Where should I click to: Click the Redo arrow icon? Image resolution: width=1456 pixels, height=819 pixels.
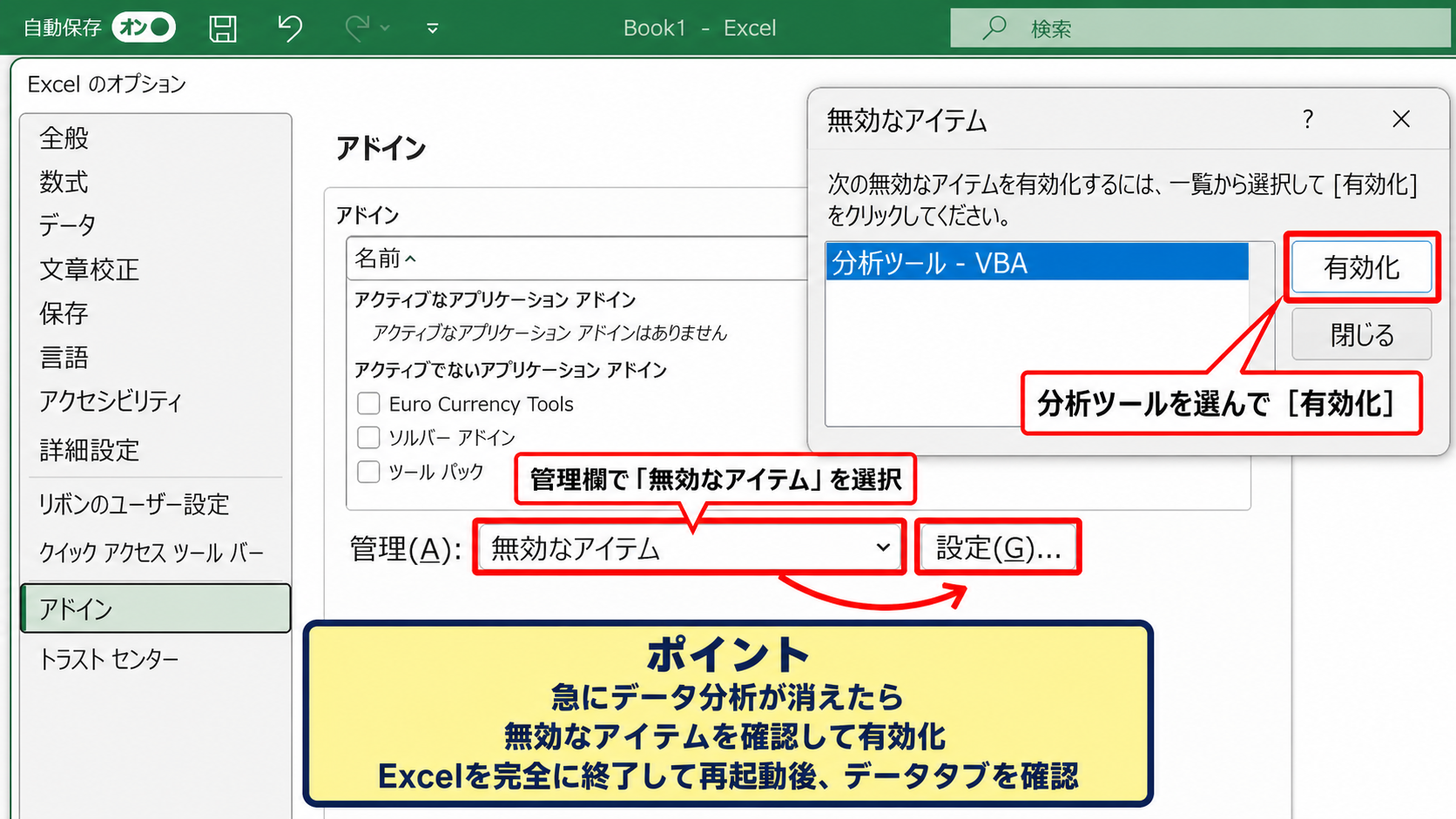click(x=357, y=28)
